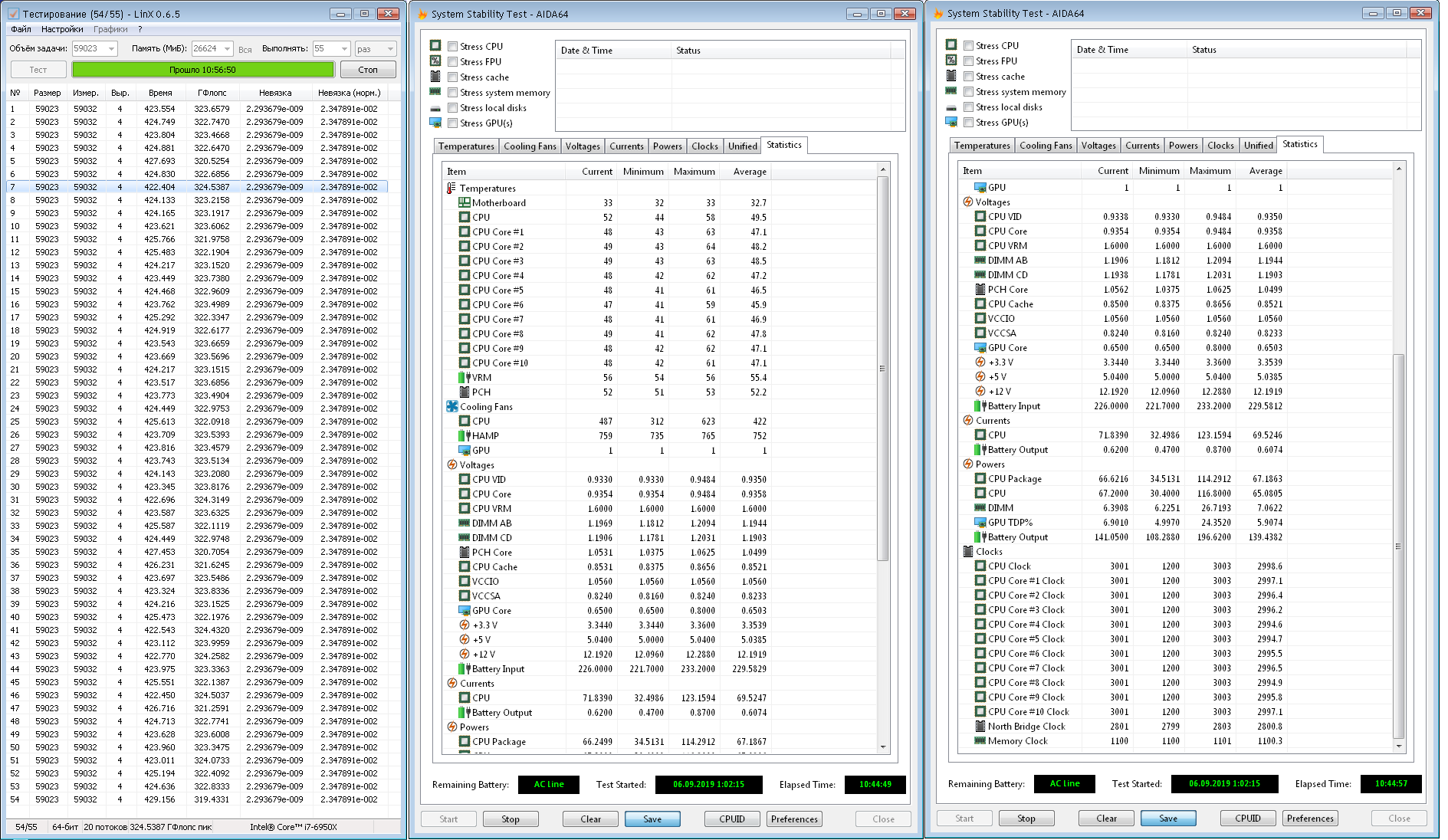Click the Stress cache icon in right AIDA64 window
This screenshot has height=840, width=1448.
point(951,76)
